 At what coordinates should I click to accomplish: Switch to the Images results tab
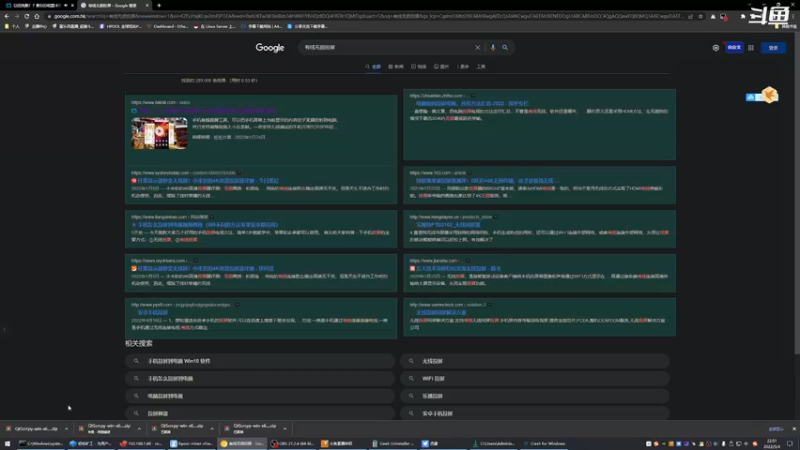click(441, 67)
